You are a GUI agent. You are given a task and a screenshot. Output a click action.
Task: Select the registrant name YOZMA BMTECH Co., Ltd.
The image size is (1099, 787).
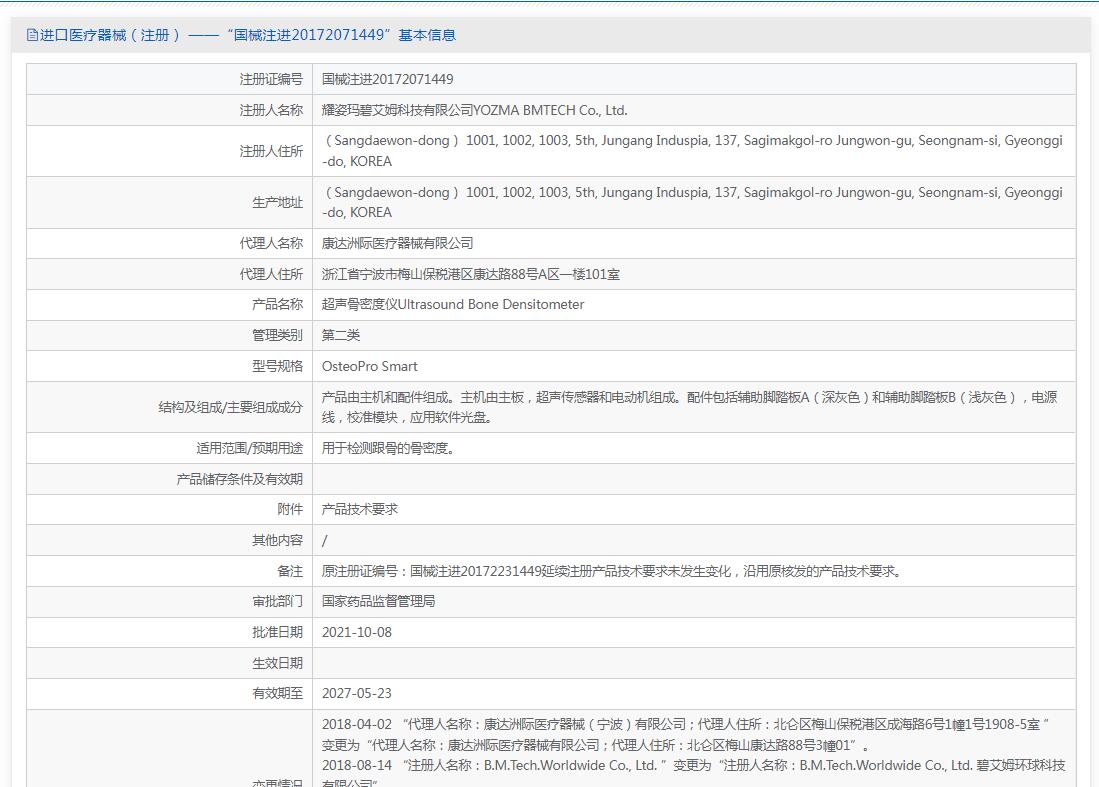[474, 111]
